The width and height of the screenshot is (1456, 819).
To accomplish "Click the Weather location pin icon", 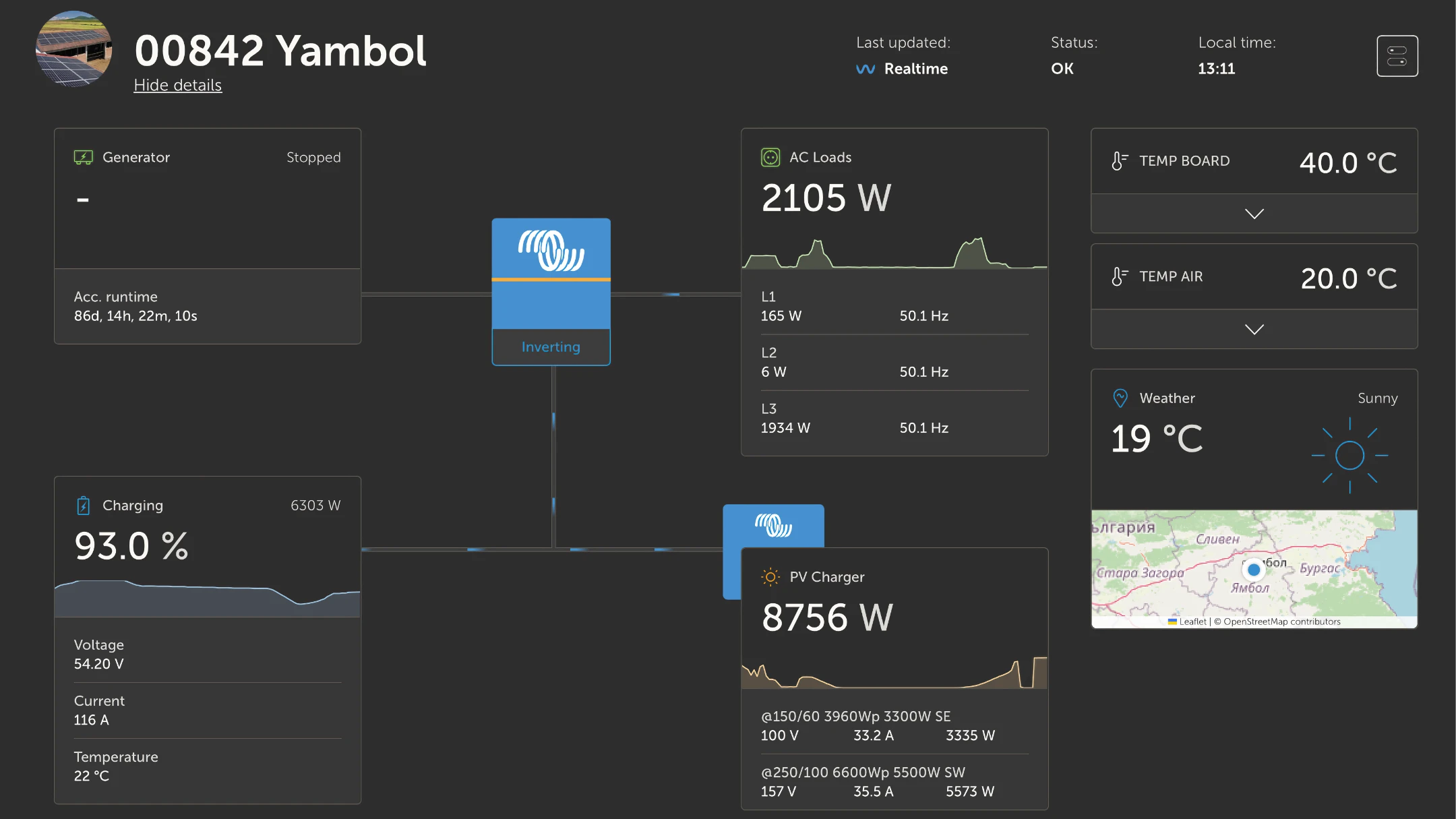I will 1120,398.
